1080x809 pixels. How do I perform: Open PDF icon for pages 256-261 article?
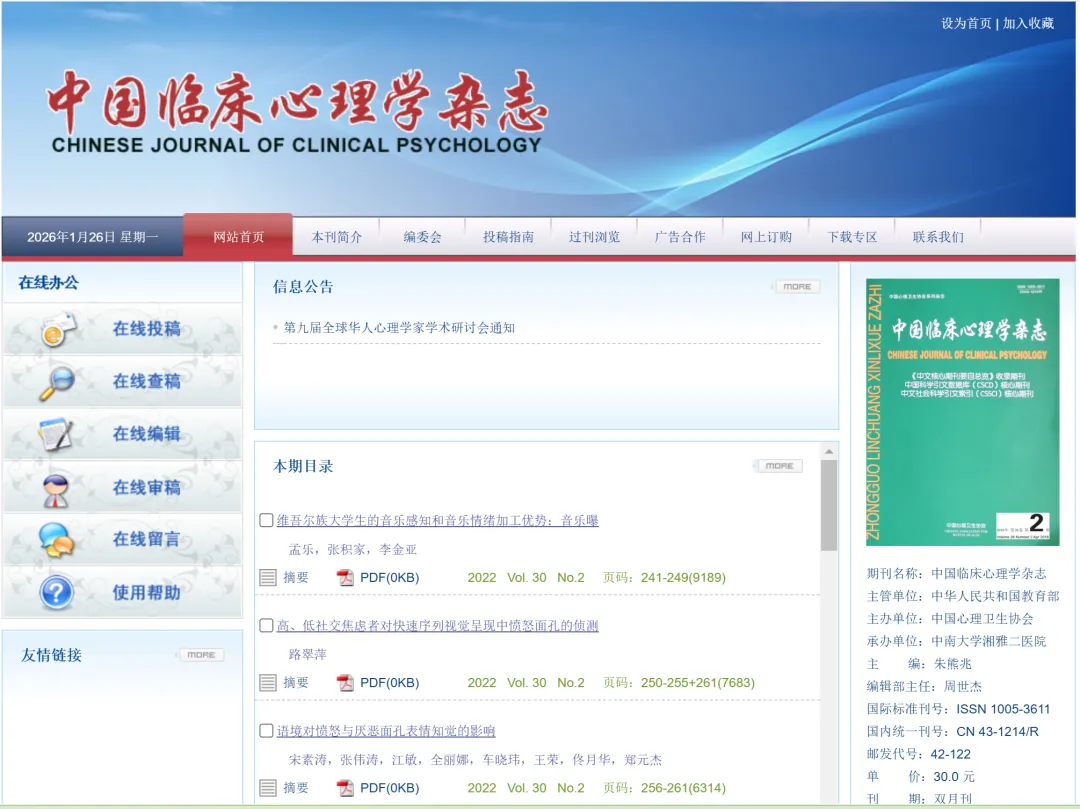tap(345, 788)
